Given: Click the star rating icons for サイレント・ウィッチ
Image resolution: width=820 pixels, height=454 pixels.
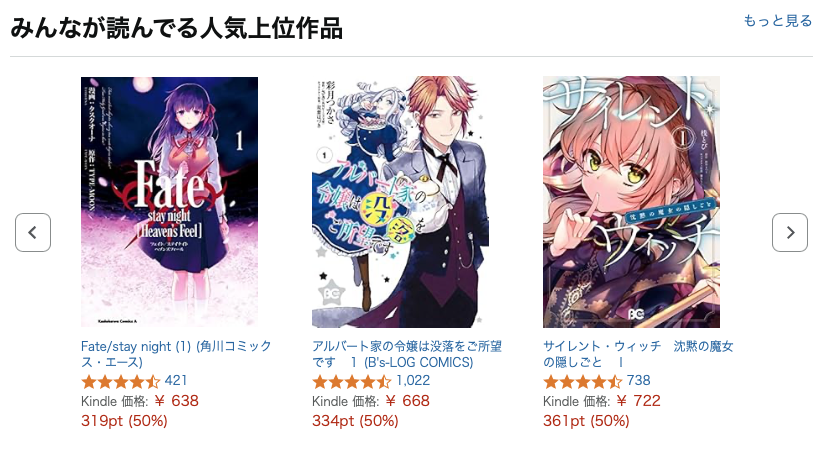Looking at the screenshot, I should (583, 381).
